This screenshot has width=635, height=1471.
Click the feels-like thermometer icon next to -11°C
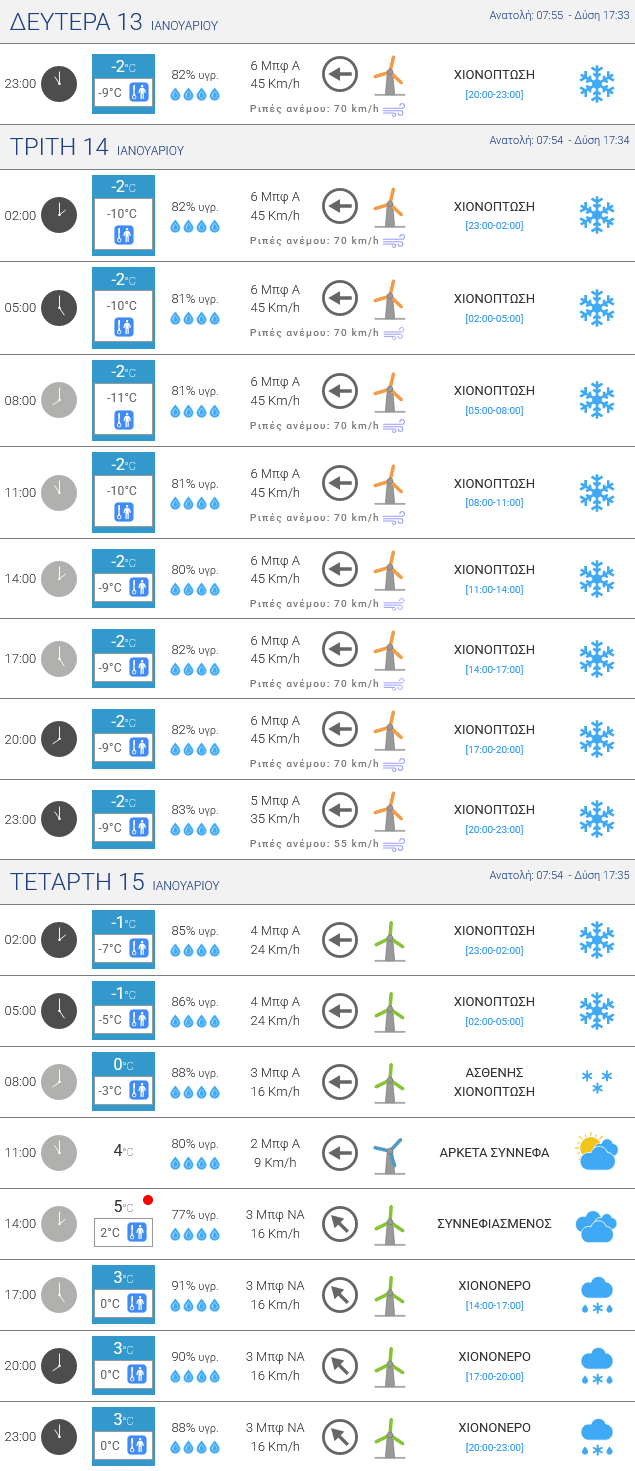tap(124, 420)
